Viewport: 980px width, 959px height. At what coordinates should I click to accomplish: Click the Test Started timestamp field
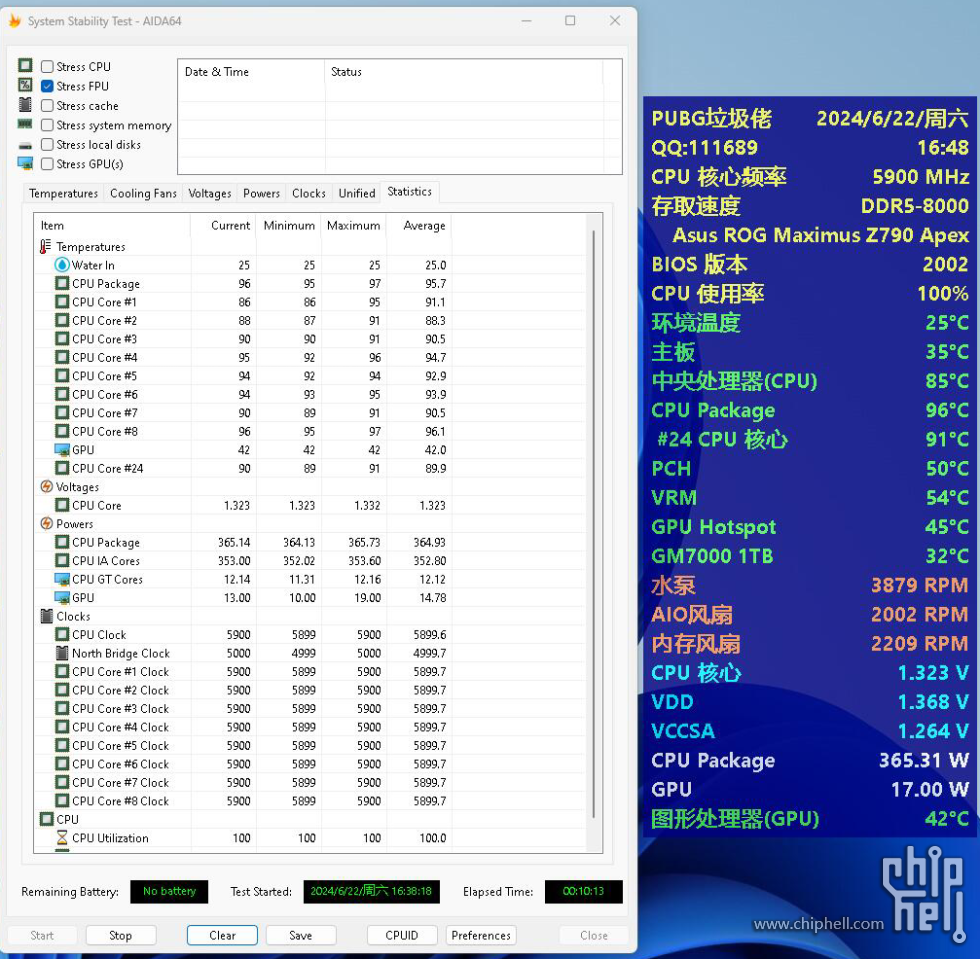(x=371, y=891)
